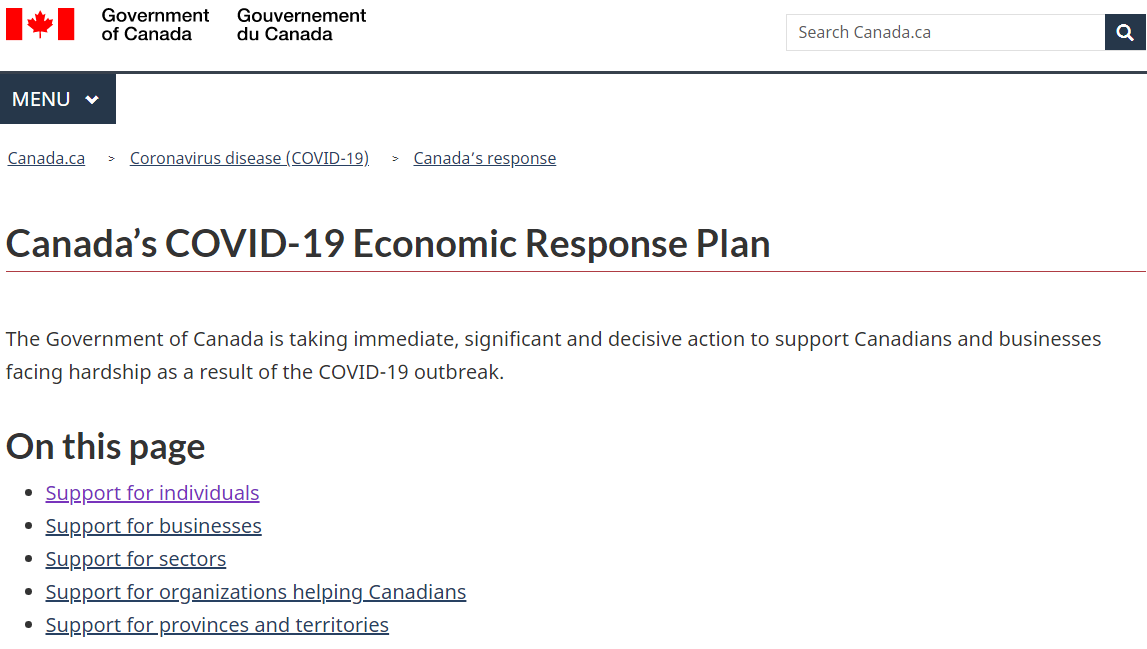1147x649 pixels.
Task: Open the MENU navigation button
Action: pos(58,99)
